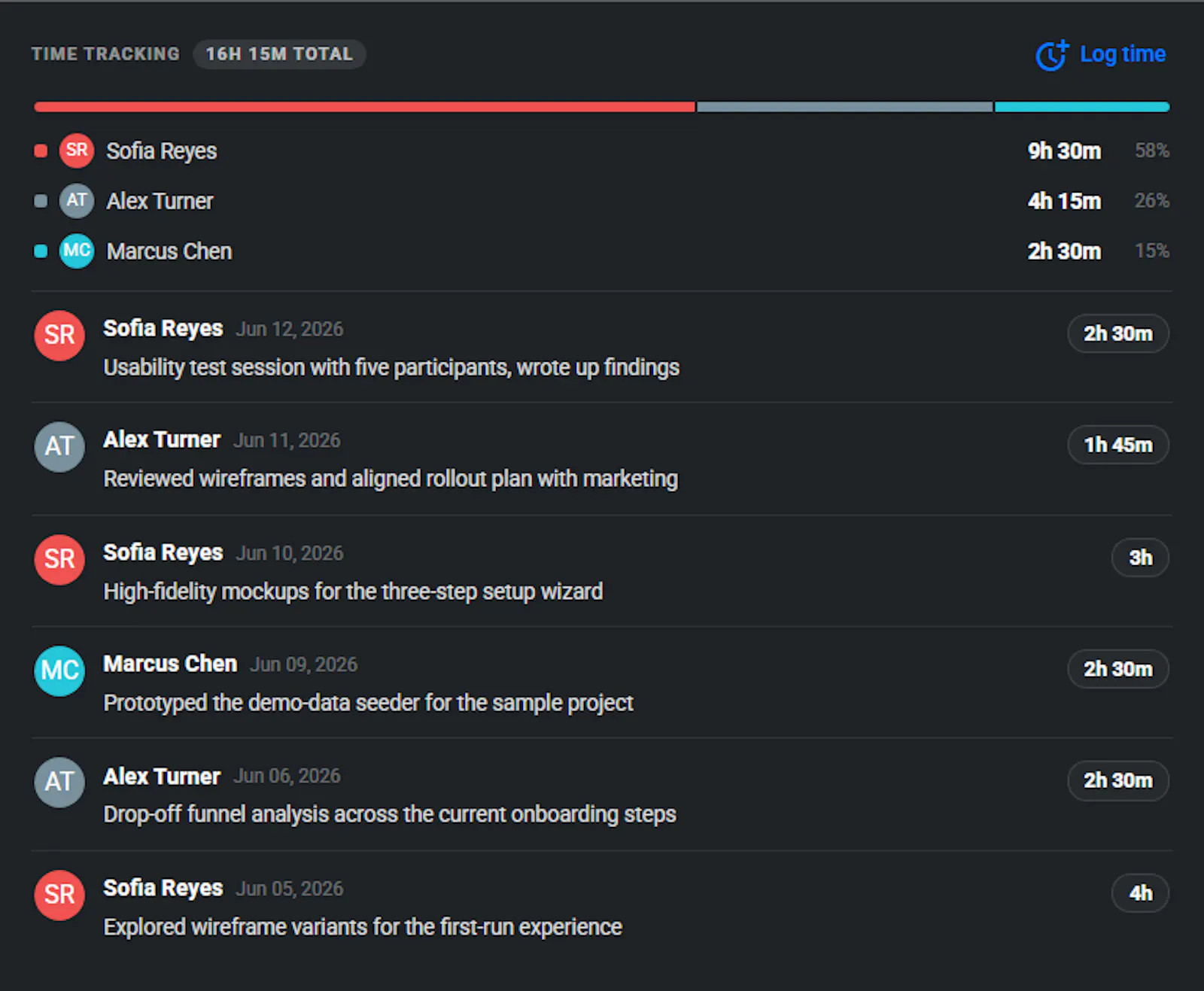Screen dimensions: 1204x991
Task: Select Marcus Chen name in summary list
Action: [169, 251]
